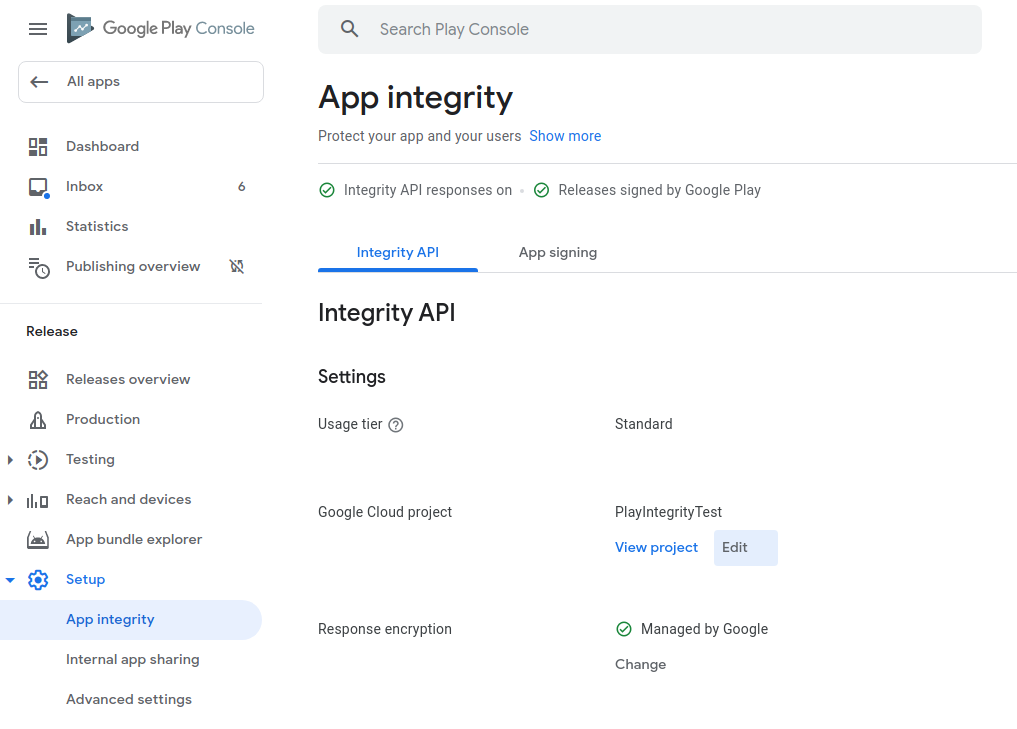Click the Usage tier help icon
Screen dimensions: 1017x729
point(395,425)
